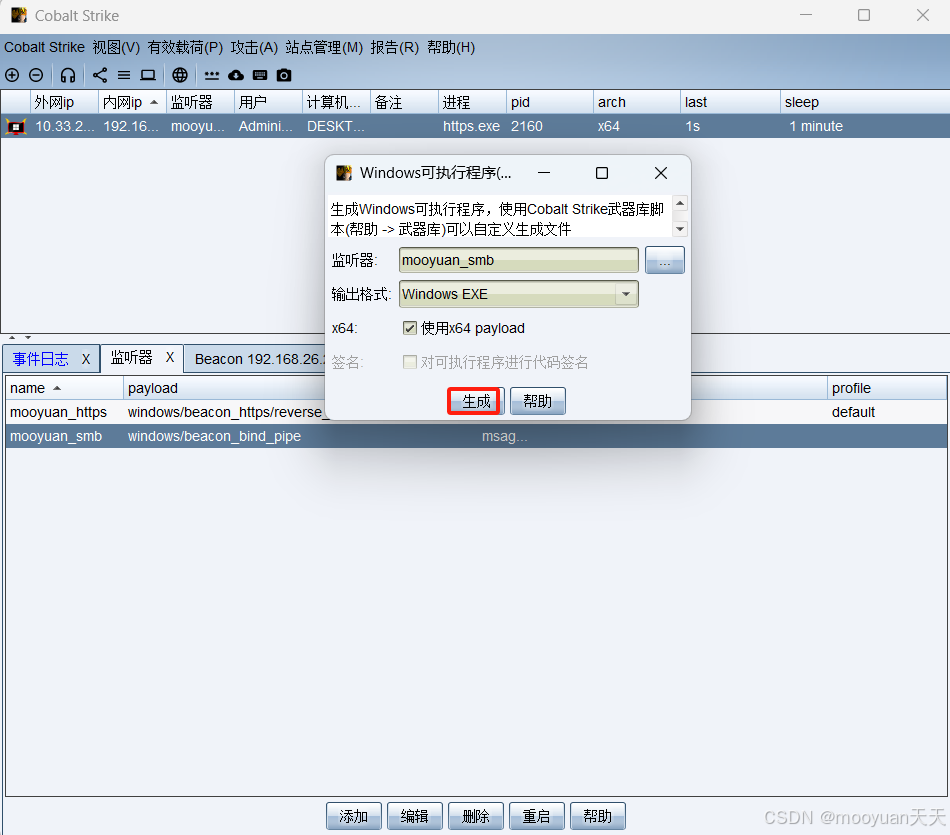Click the last column header
This screenshot has width=950, height=835.
pos(730,102)
